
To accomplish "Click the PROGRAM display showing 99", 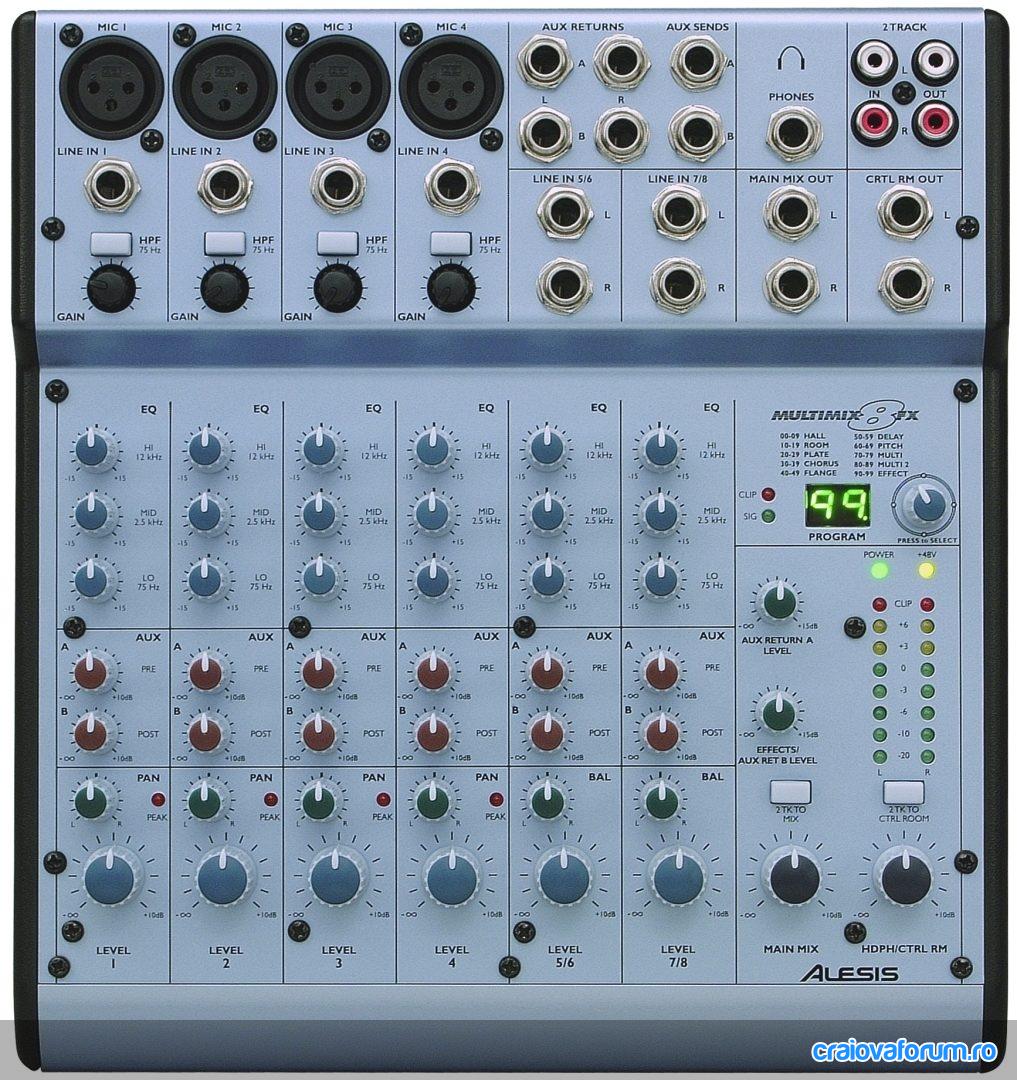I will [837, 506].
